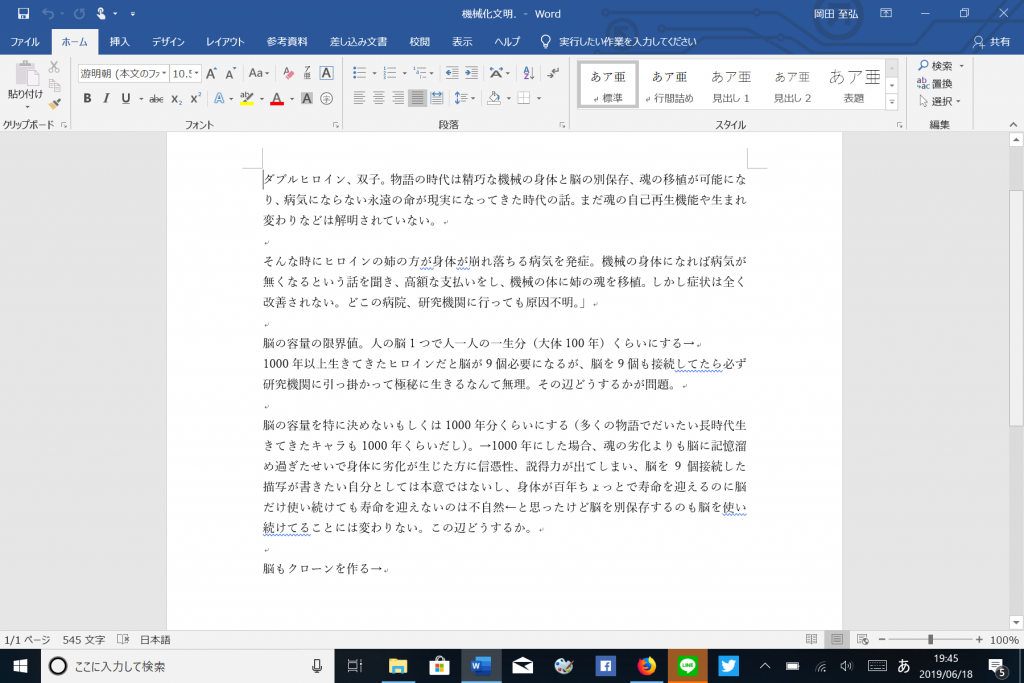Image resolution: width=1024 pixels, height=683 pixels.
Task: Click the Format Painter brush icon
Action: click(x=54, y=104)
